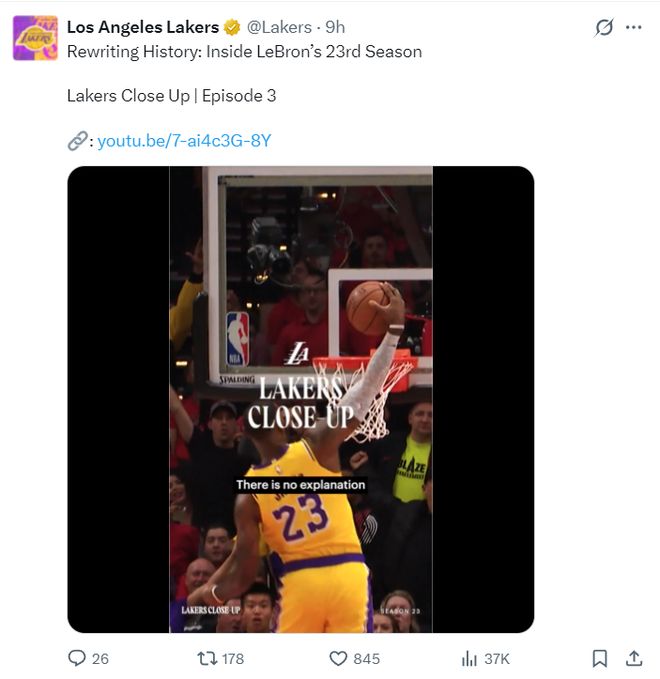Click the reply speech bubble icon
This screenshot has width=660, height=679.
pos(77,658)
